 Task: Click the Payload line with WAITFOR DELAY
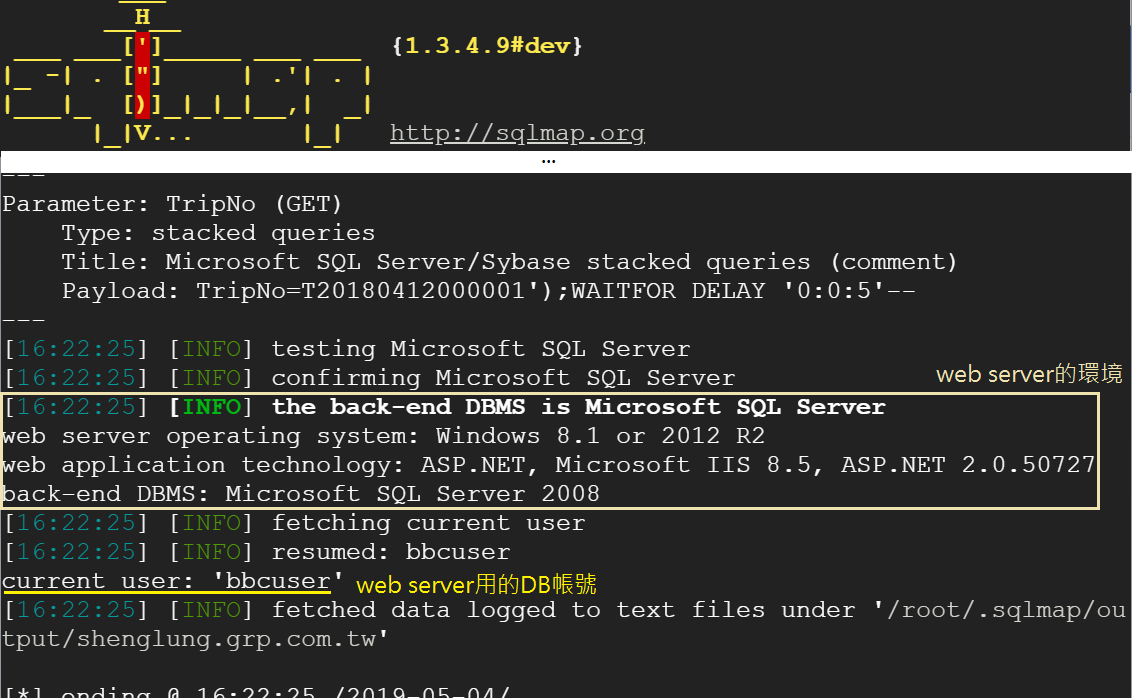pos(488,291)
